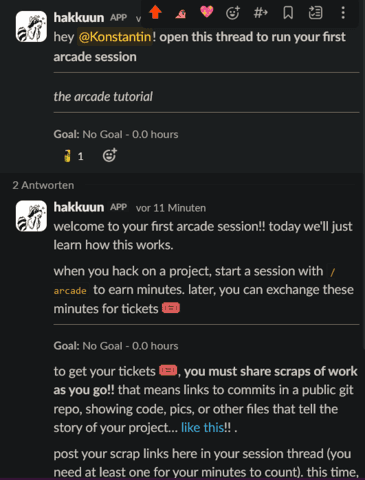Click the red ticket emoji after "minutes for tickets"

pos(171,308)
